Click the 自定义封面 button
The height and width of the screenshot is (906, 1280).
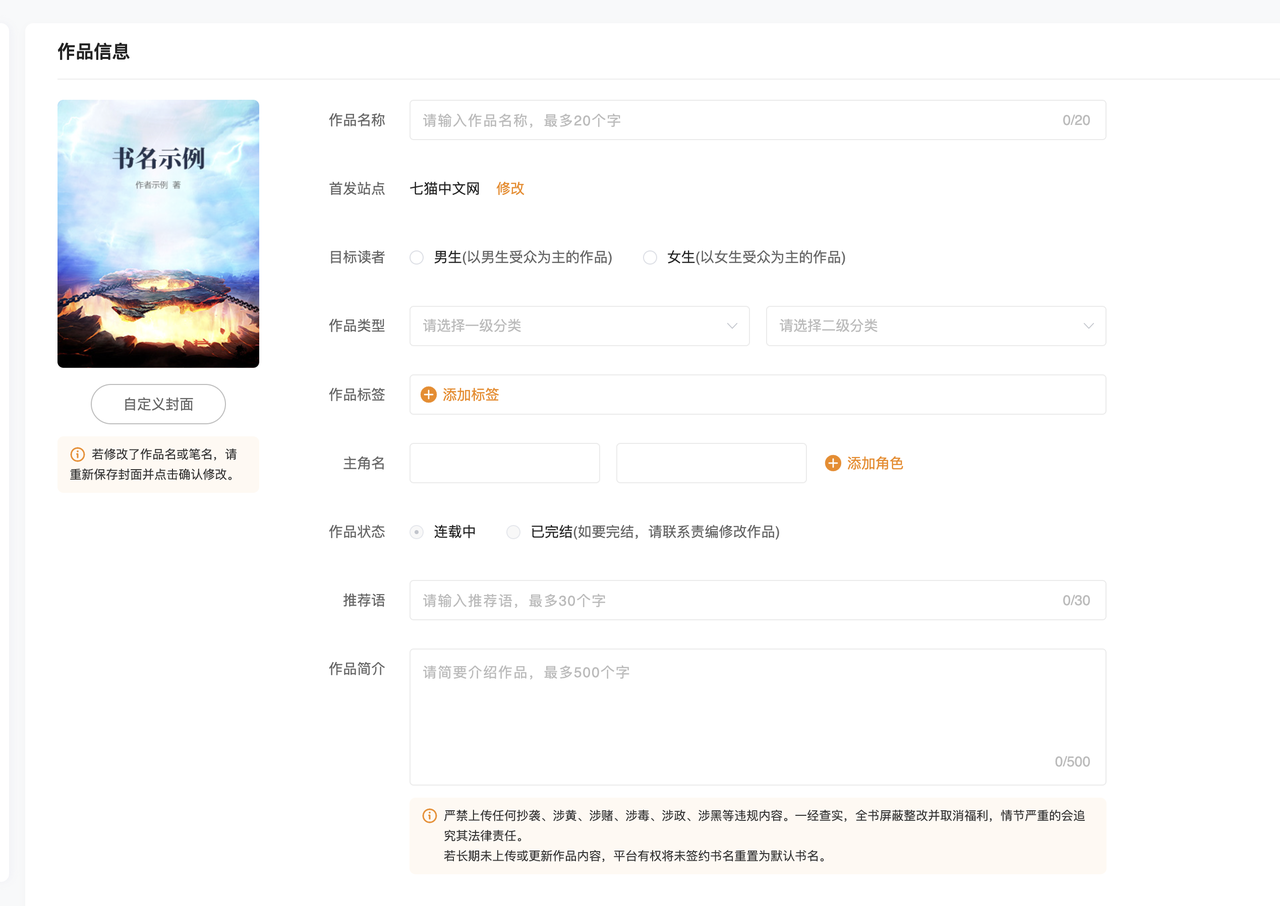(x=158, y=404)
